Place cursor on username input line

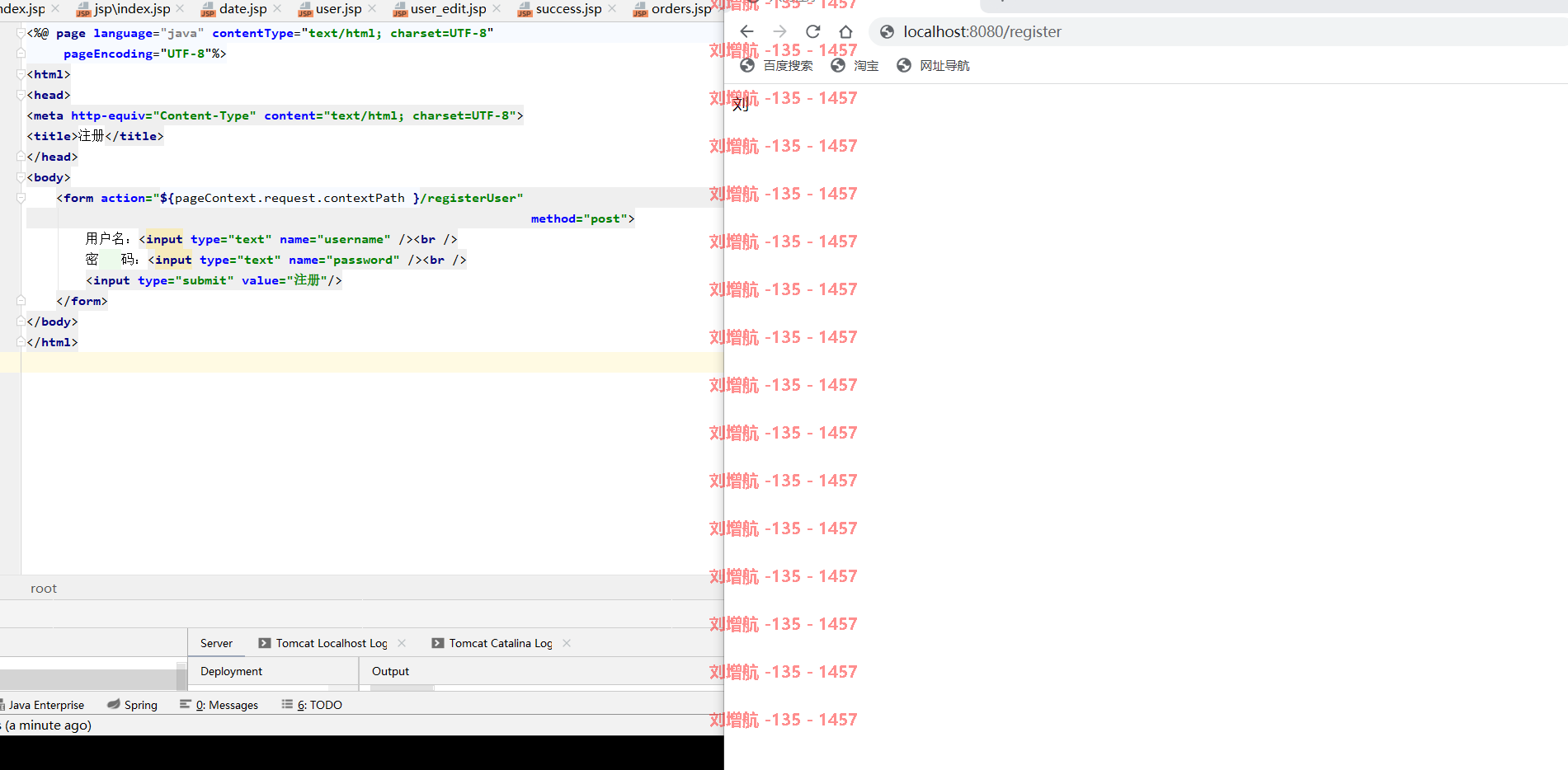pos(271,239)
